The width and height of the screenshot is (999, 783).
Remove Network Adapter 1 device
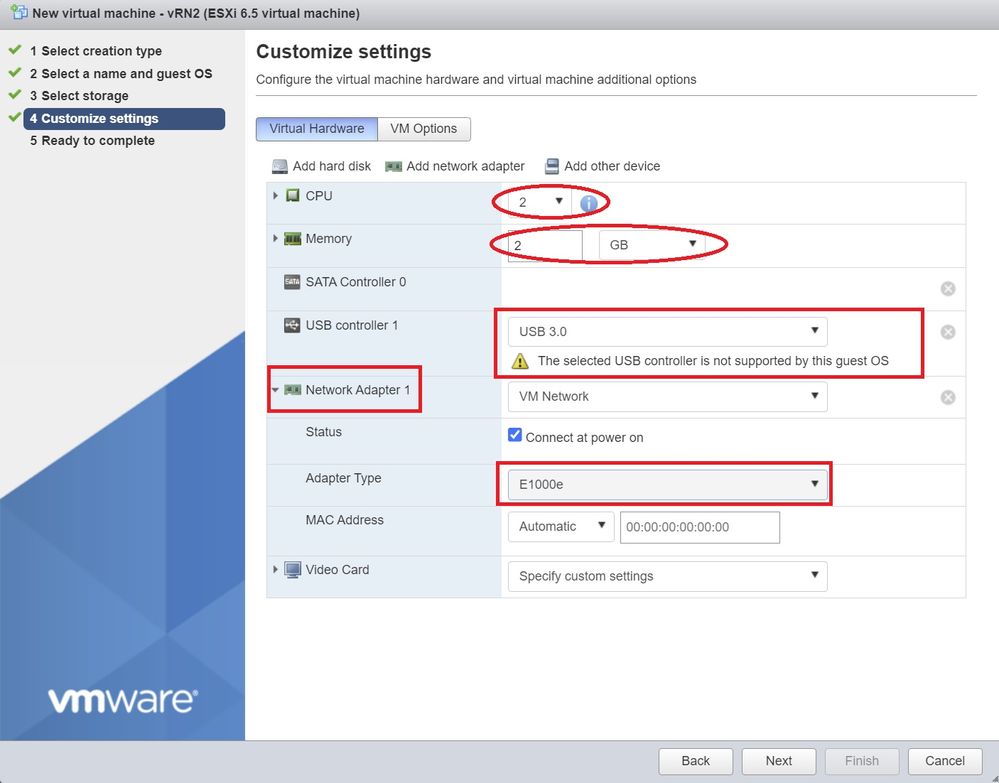[948, 397]
